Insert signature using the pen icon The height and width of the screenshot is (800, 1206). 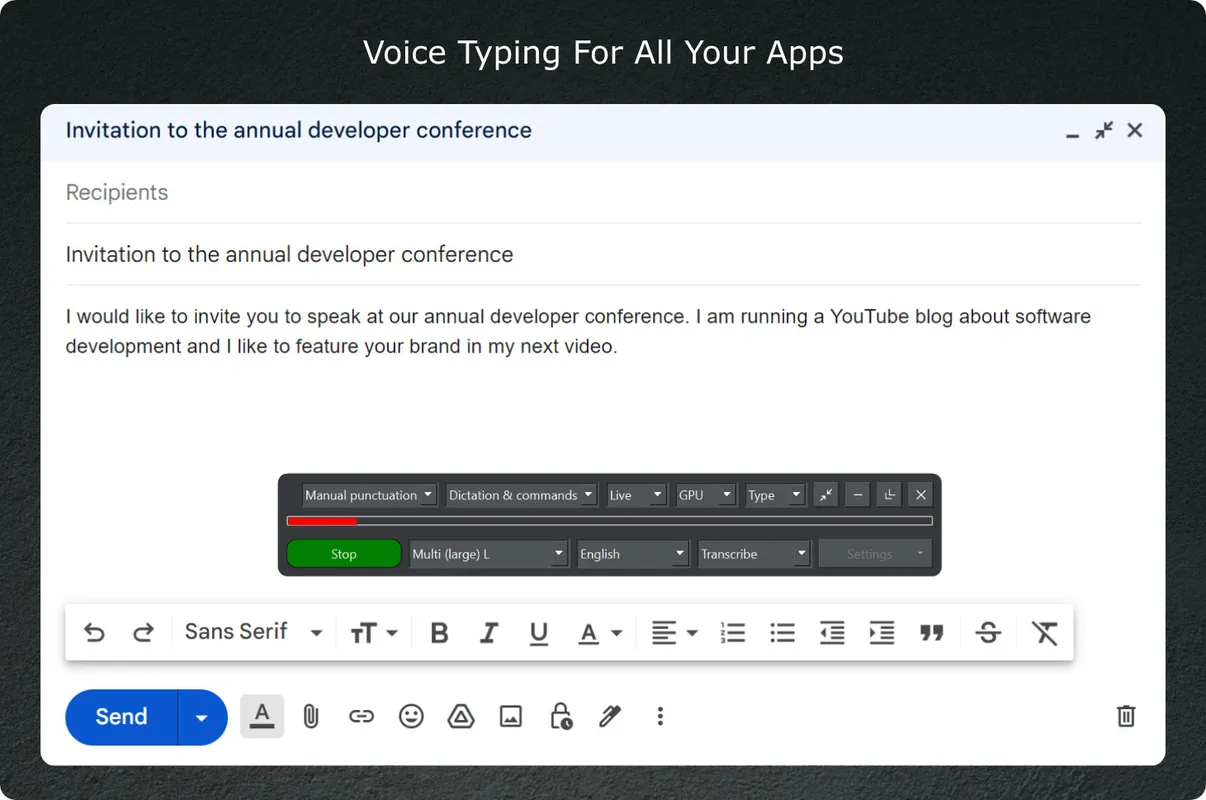[x=610, y=716]
